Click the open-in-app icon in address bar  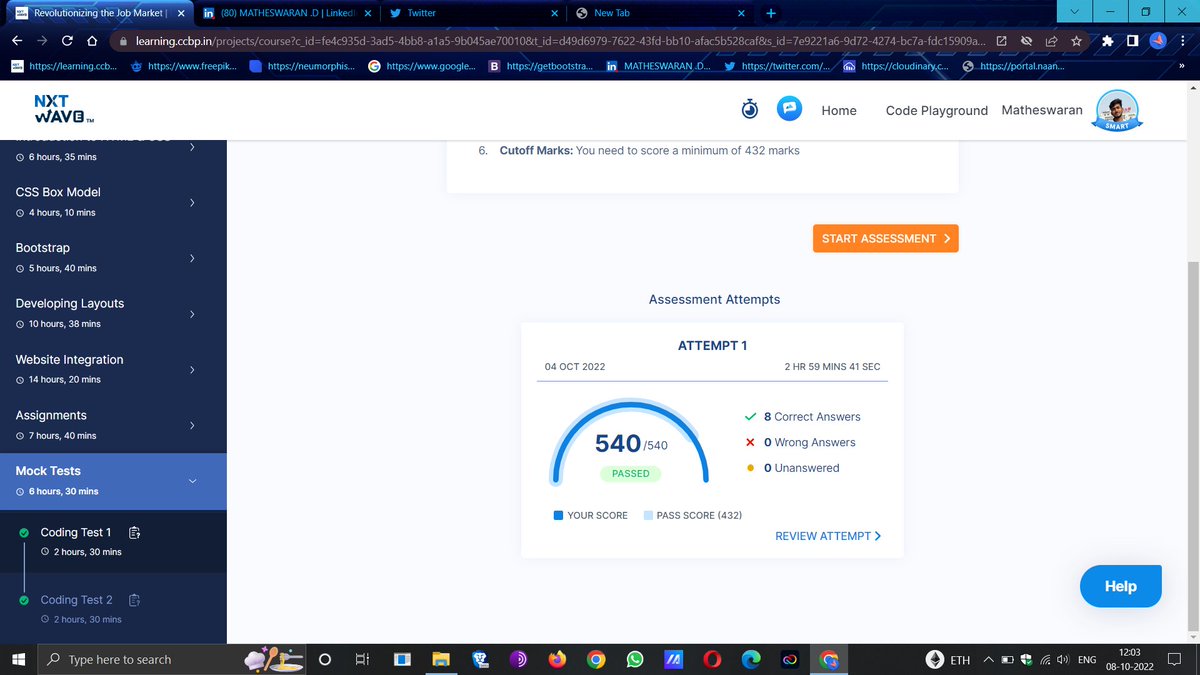[x=1001, y=41]
